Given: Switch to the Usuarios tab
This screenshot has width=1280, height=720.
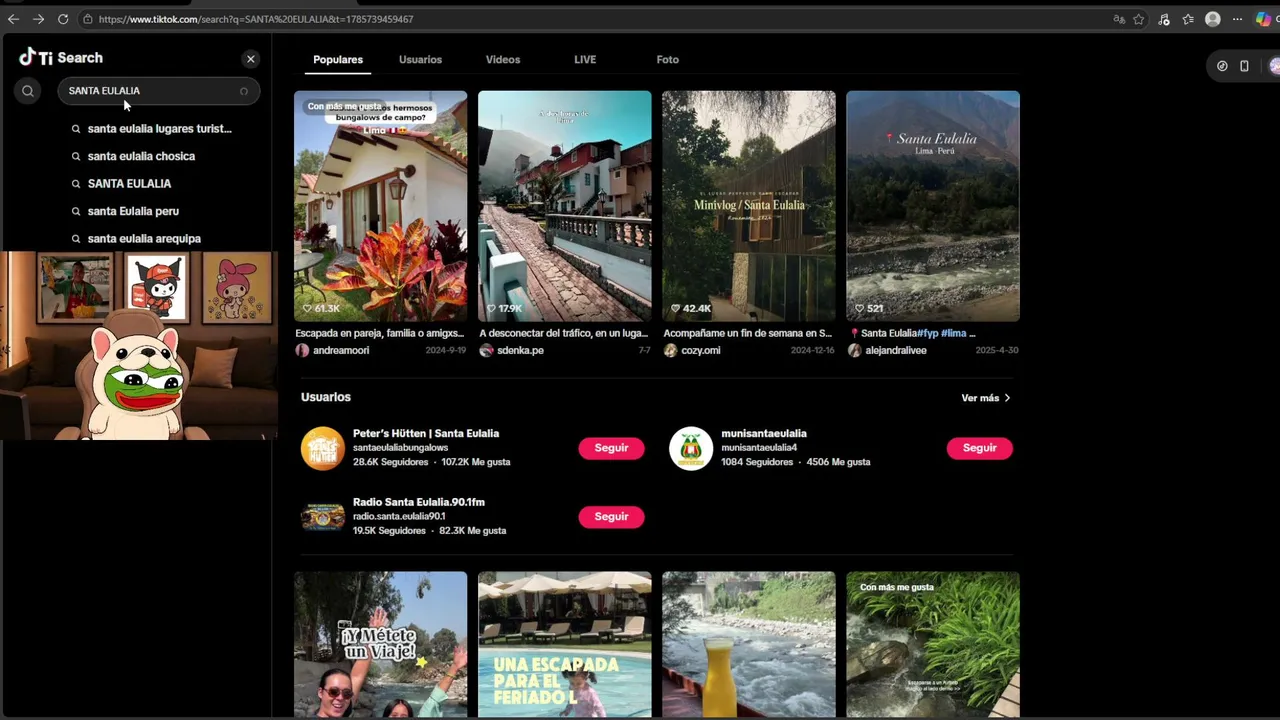Looking at the screenshot, I should (420, 60).
